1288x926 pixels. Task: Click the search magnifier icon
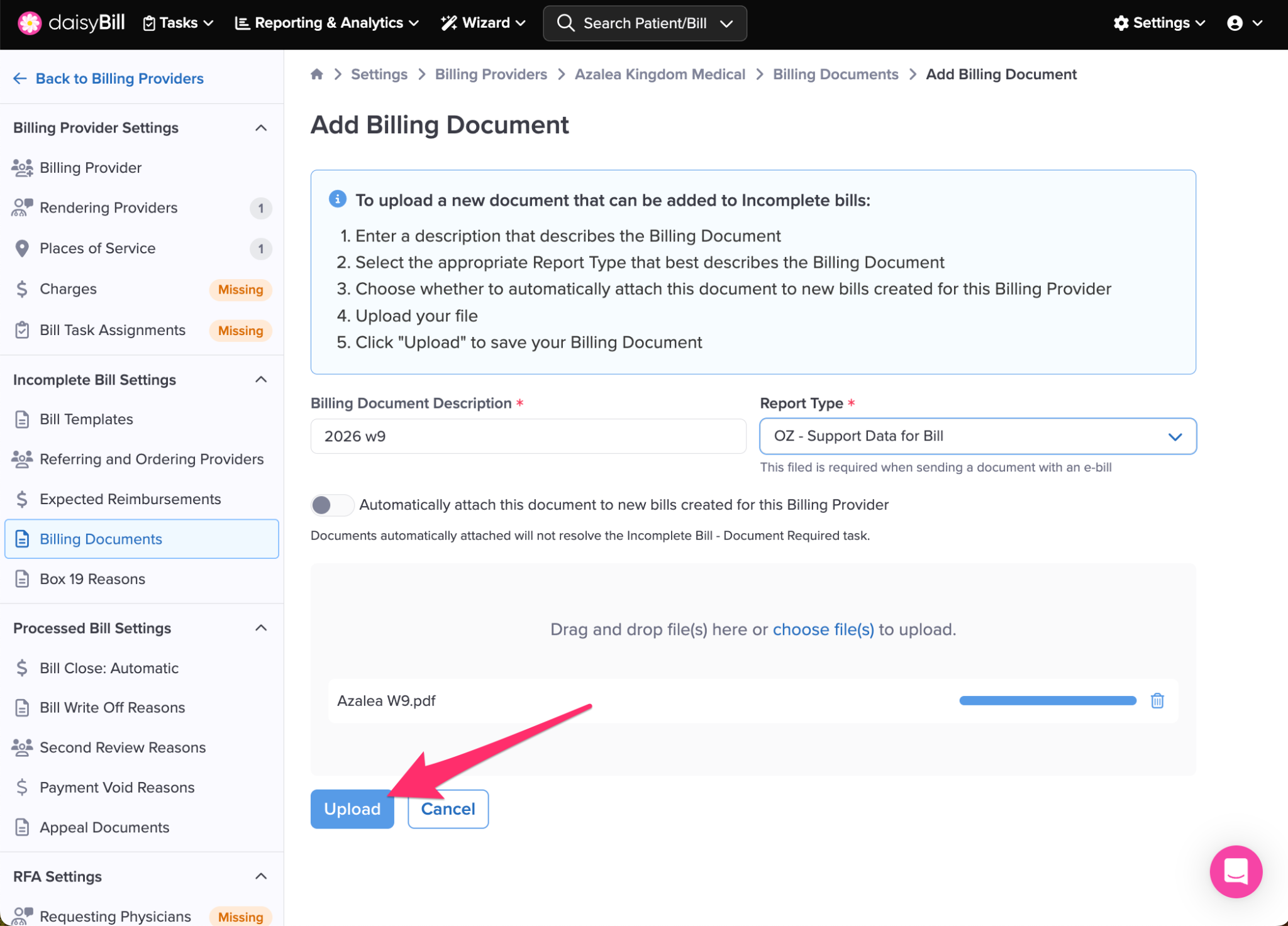click(x=565, y=23)
